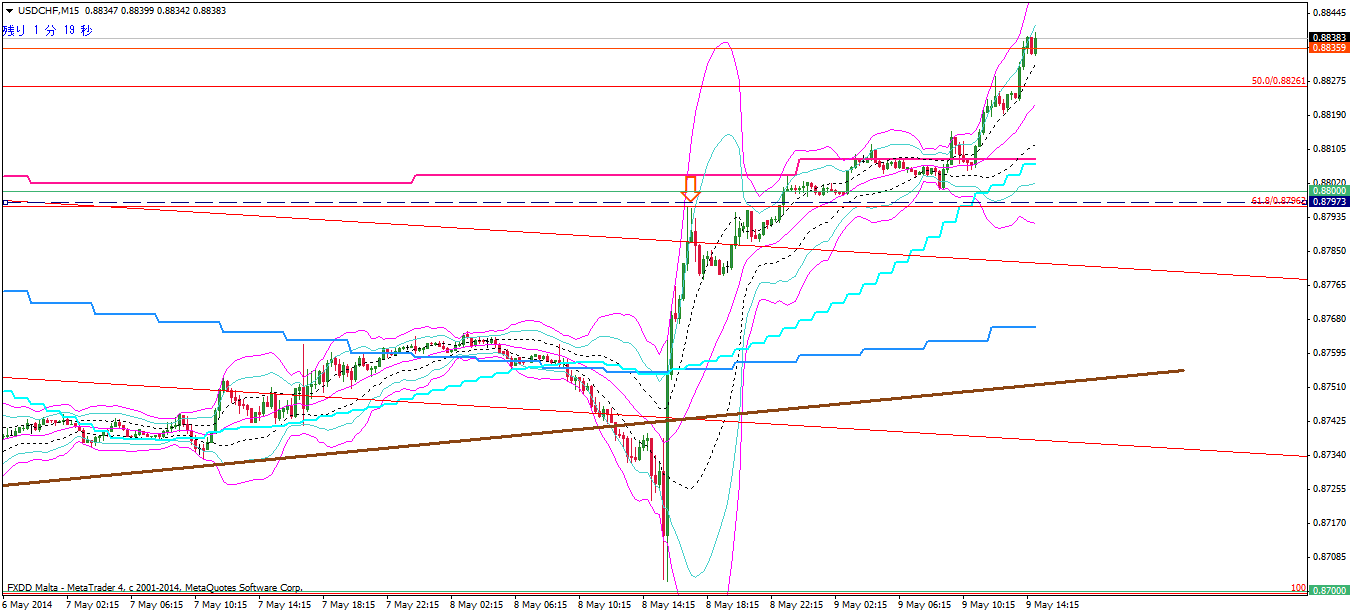Click the 0.87680 price scale value
Screen dimensions: 1350x613
click(x=1328, y=319)
